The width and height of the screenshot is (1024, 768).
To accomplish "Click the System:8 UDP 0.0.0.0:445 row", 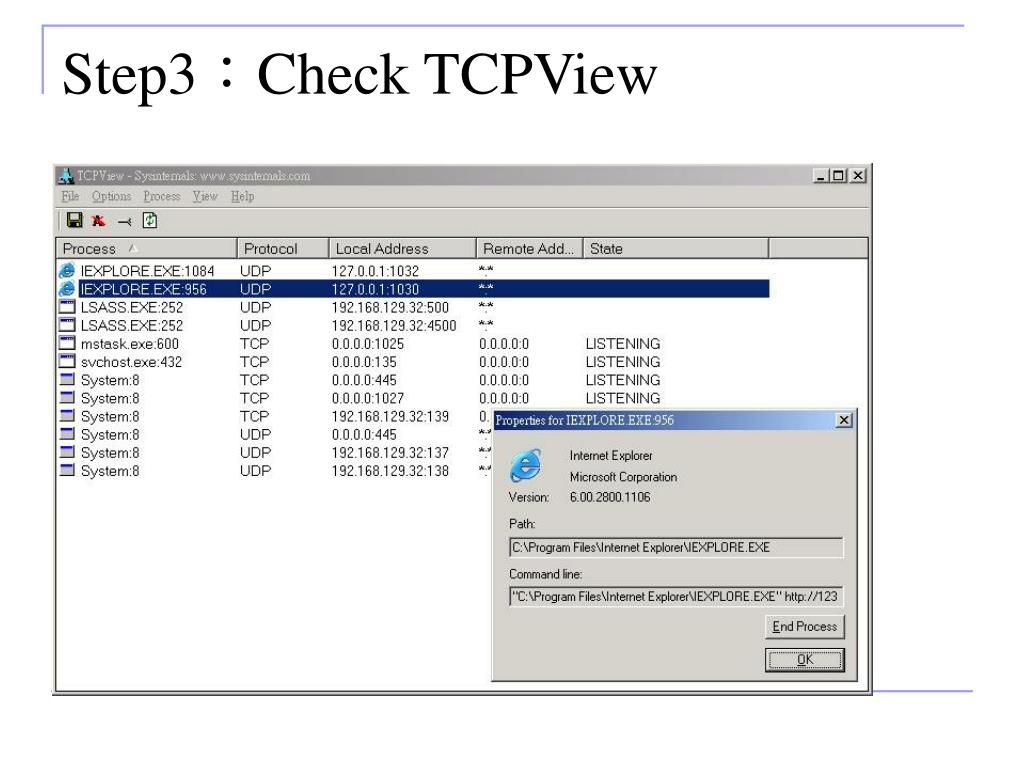I will (274, 435).
